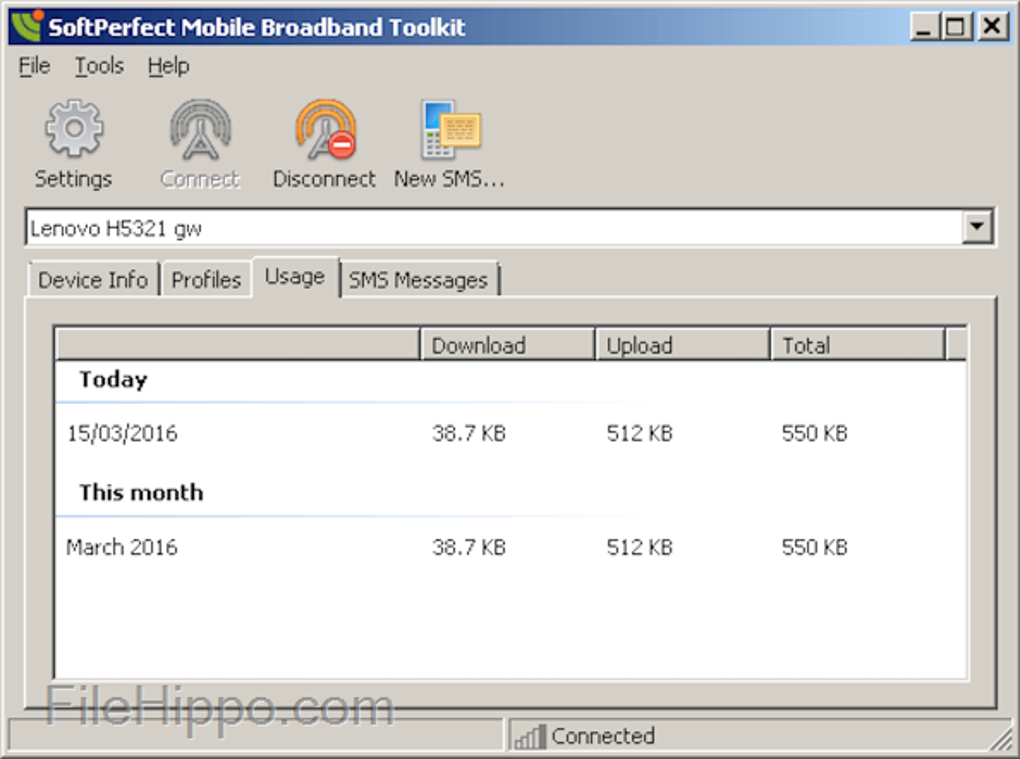The width and height of the screenshot is (1020, 759).
Task: Sort by the Upload column header
Action: (681, 345)
